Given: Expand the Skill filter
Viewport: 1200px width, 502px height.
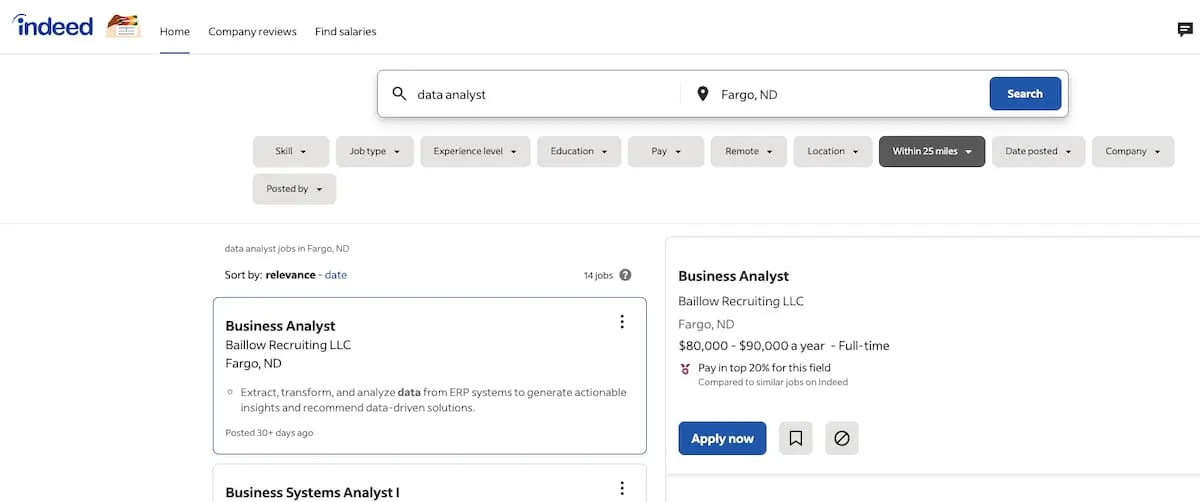Looking at the screenshot, I should 291,151.
